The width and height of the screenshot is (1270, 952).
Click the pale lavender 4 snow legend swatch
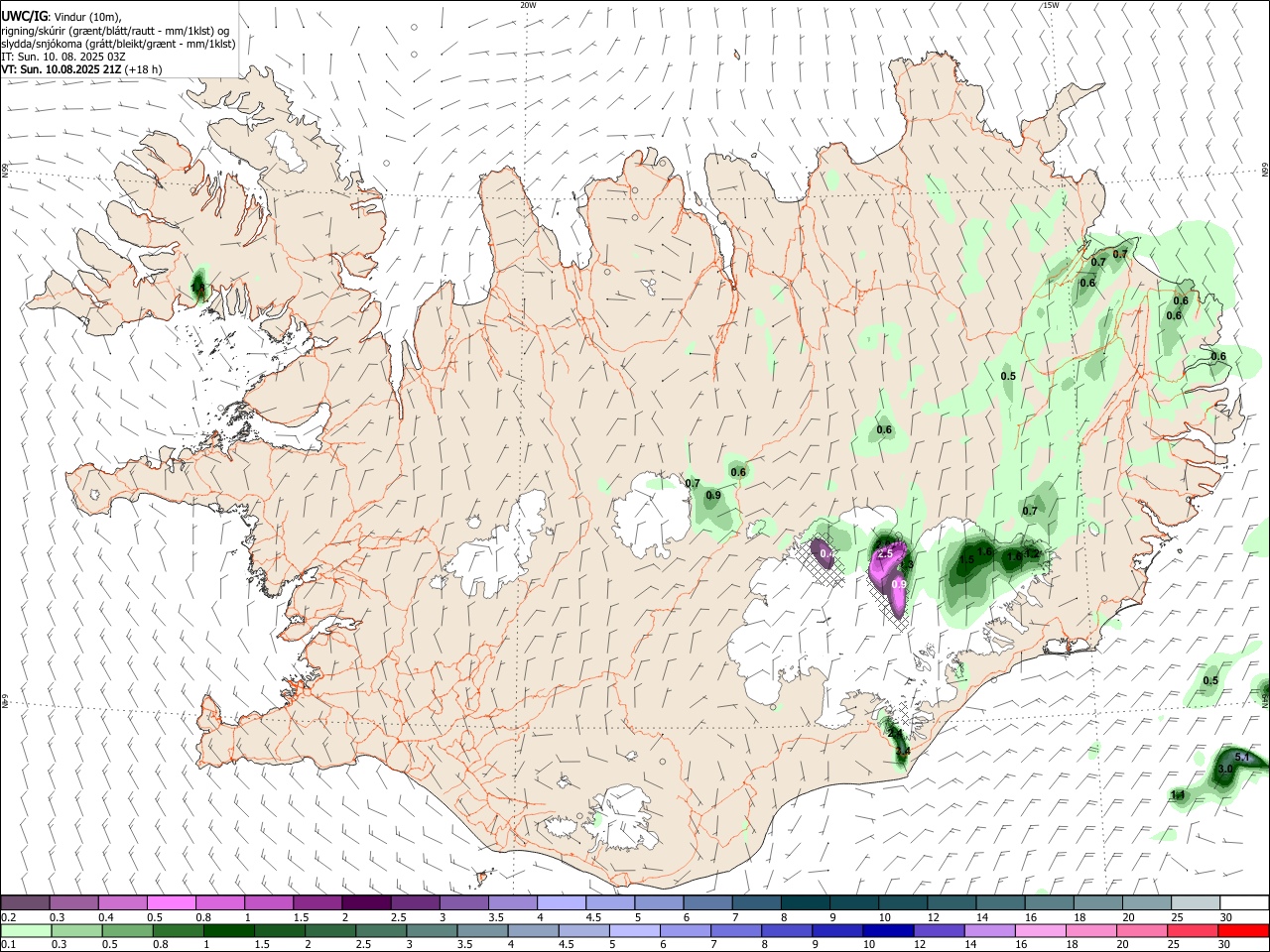coord(562,902)
